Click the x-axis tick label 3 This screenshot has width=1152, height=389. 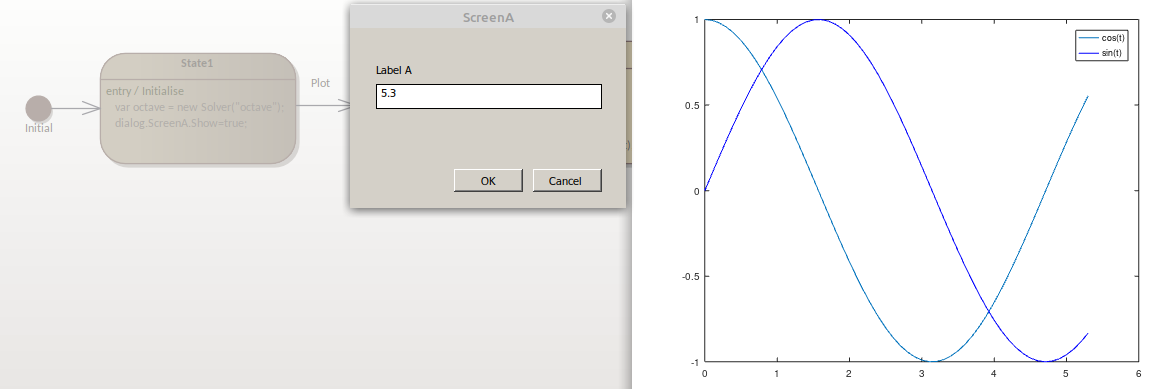pyautogui.click(x=921, y=374)
